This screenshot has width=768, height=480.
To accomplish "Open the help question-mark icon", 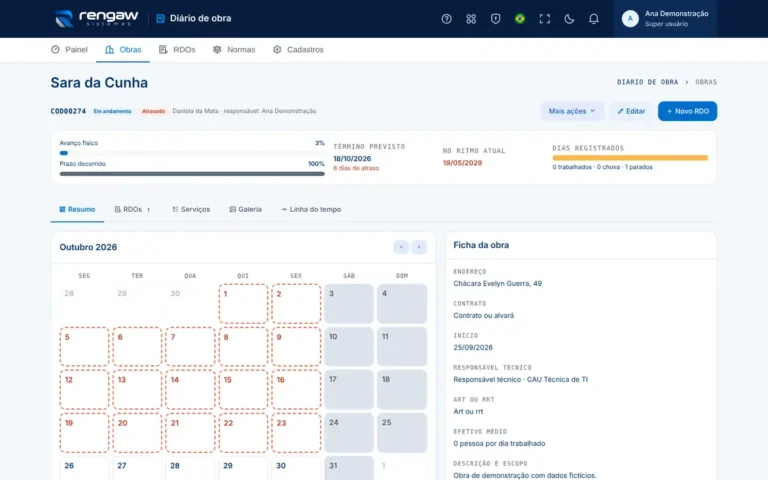I will coord(446,19).
